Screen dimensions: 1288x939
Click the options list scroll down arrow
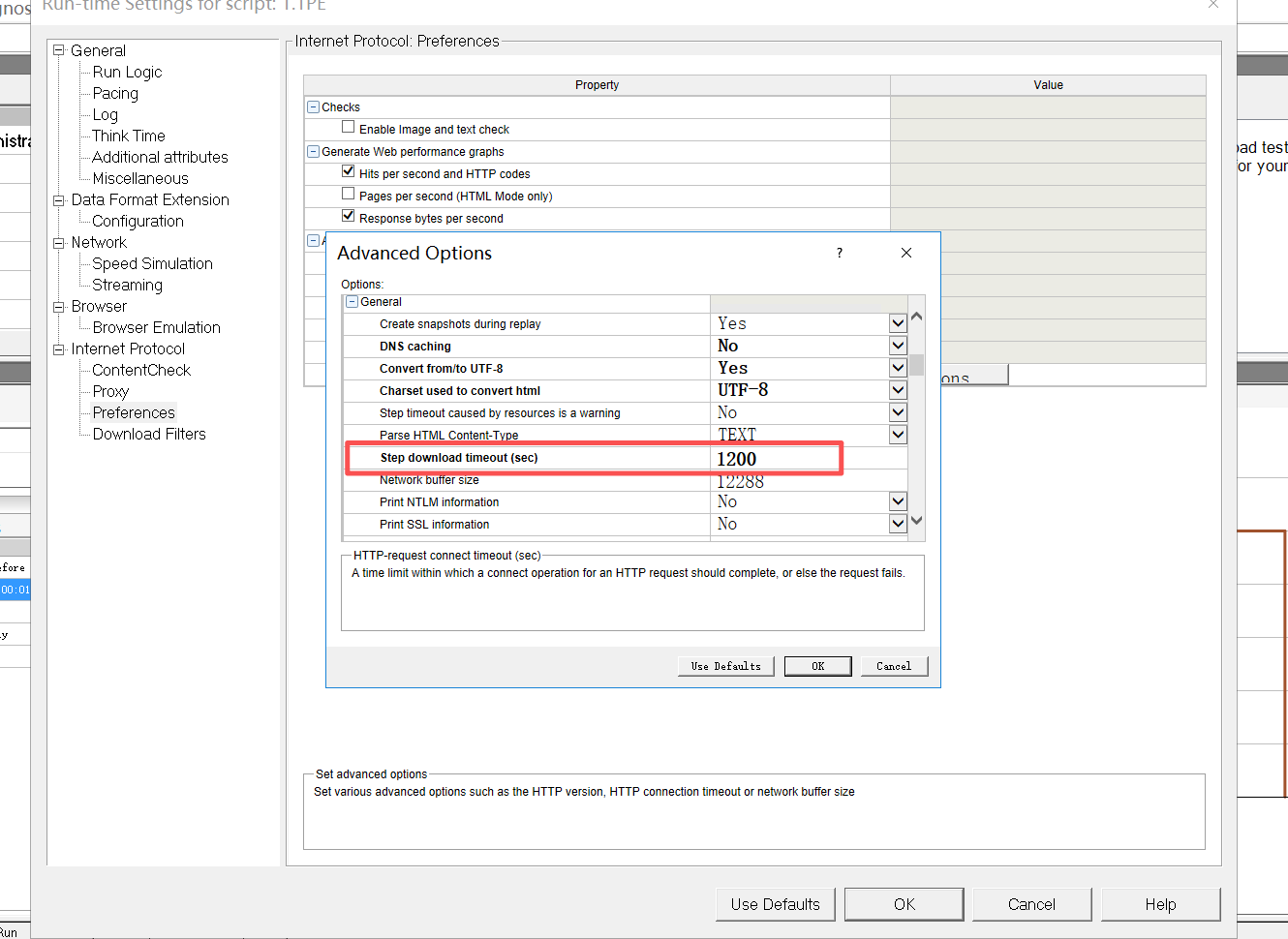coord(917,521)
